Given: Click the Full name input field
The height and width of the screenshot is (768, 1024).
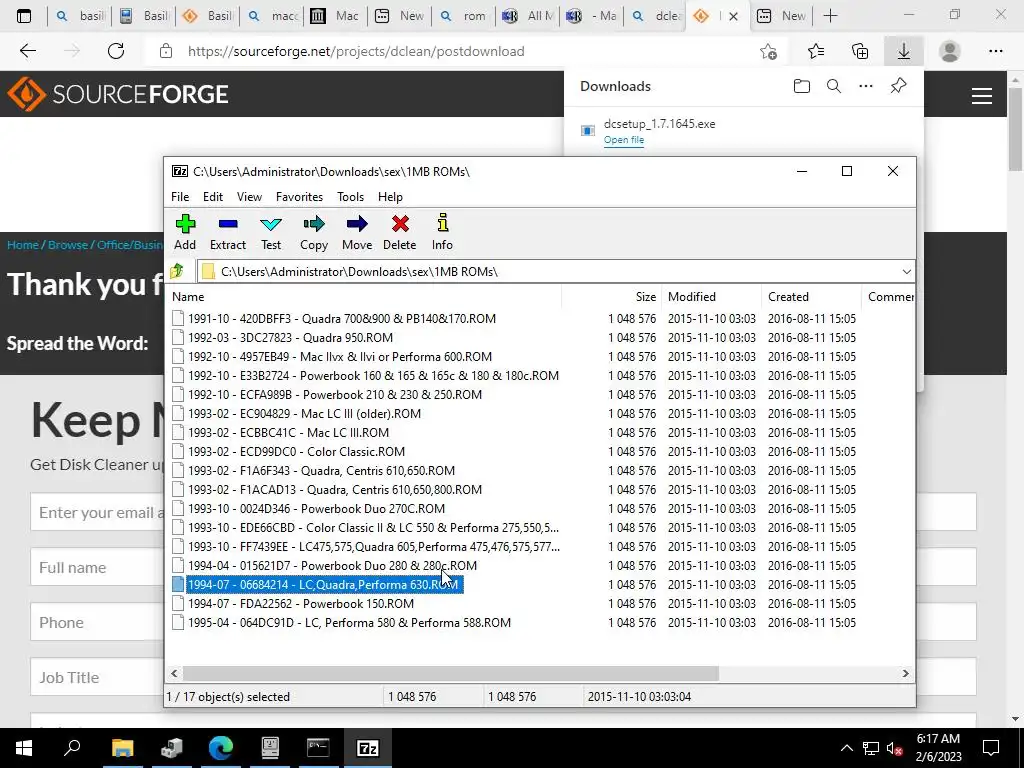Looking at the screenshot, I should [x=97, y=568].
